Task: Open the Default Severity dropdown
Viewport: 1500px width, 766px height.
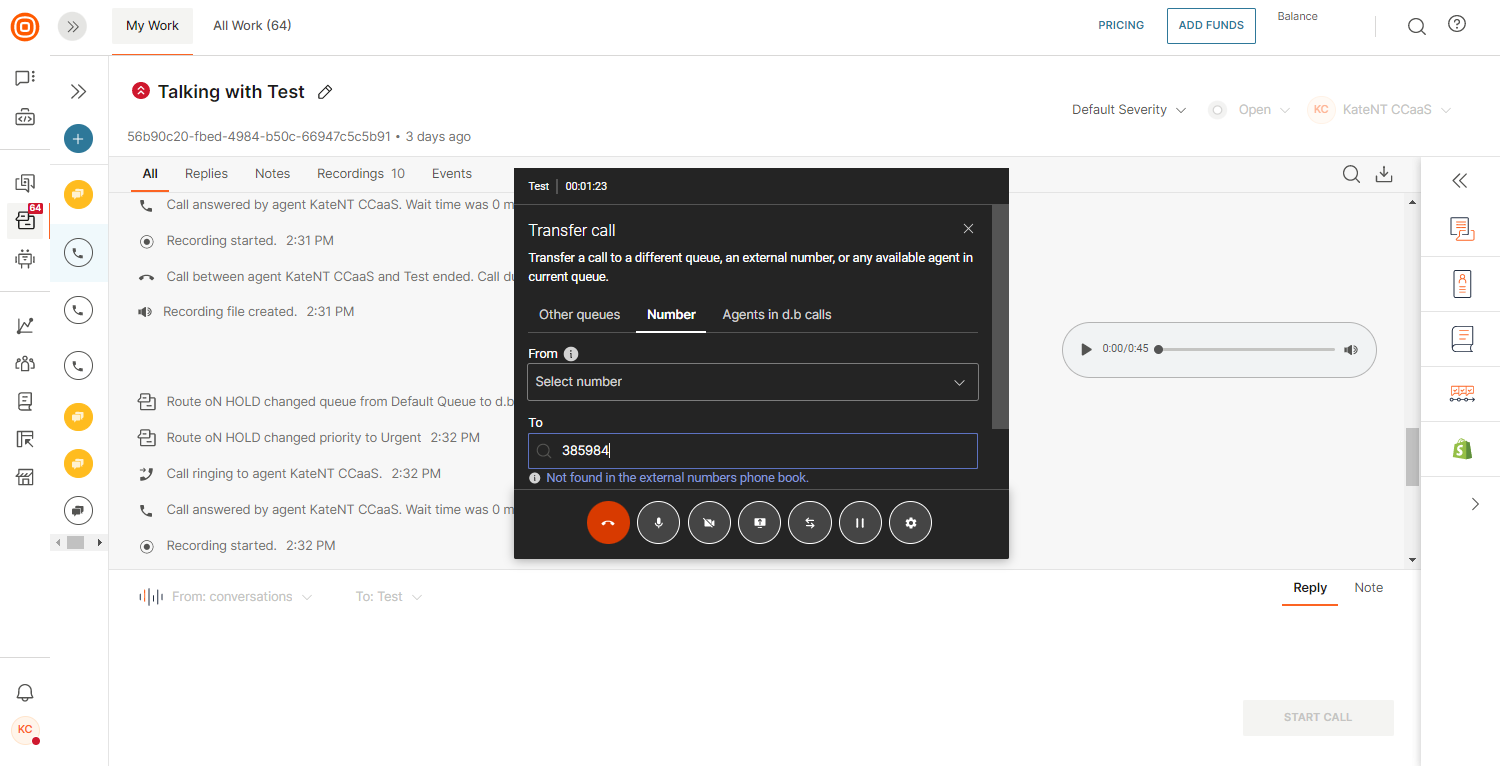Action: point(1128,110)
